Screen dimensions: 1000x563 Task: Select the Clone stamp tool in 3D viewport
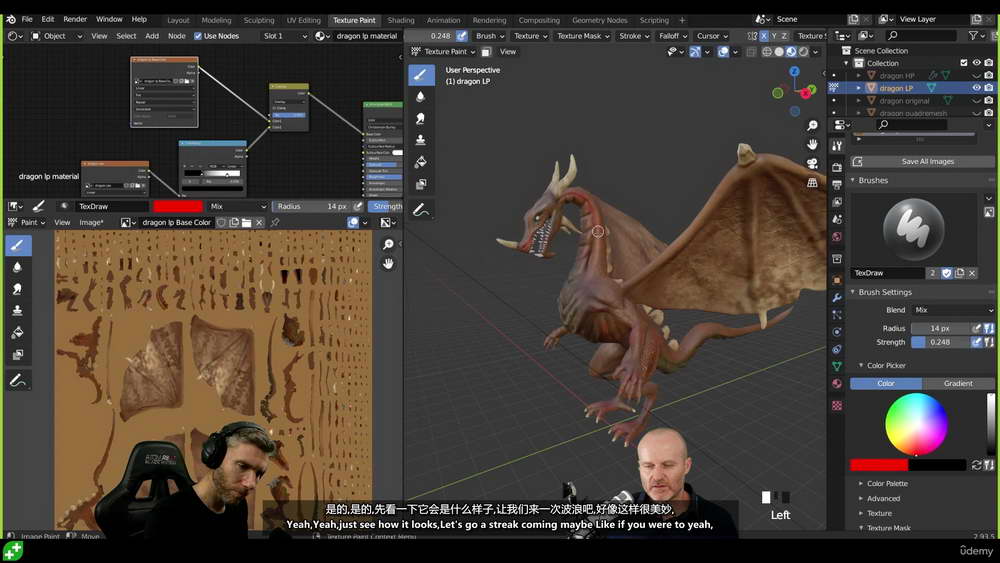[421, 140]
